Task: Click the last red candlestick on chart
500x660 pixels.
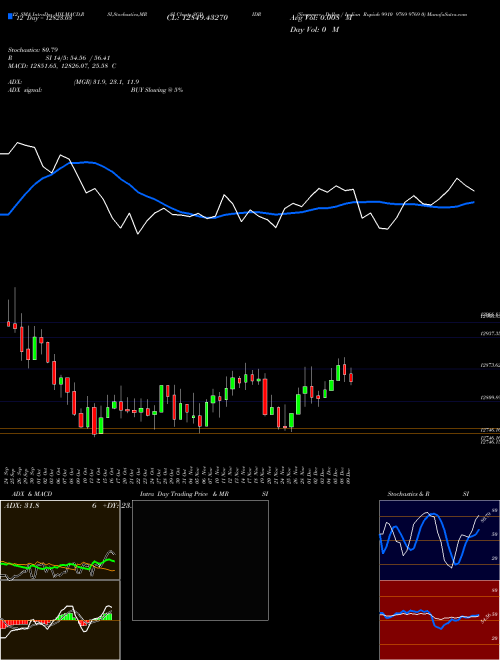Action: (x=351, y=378)
